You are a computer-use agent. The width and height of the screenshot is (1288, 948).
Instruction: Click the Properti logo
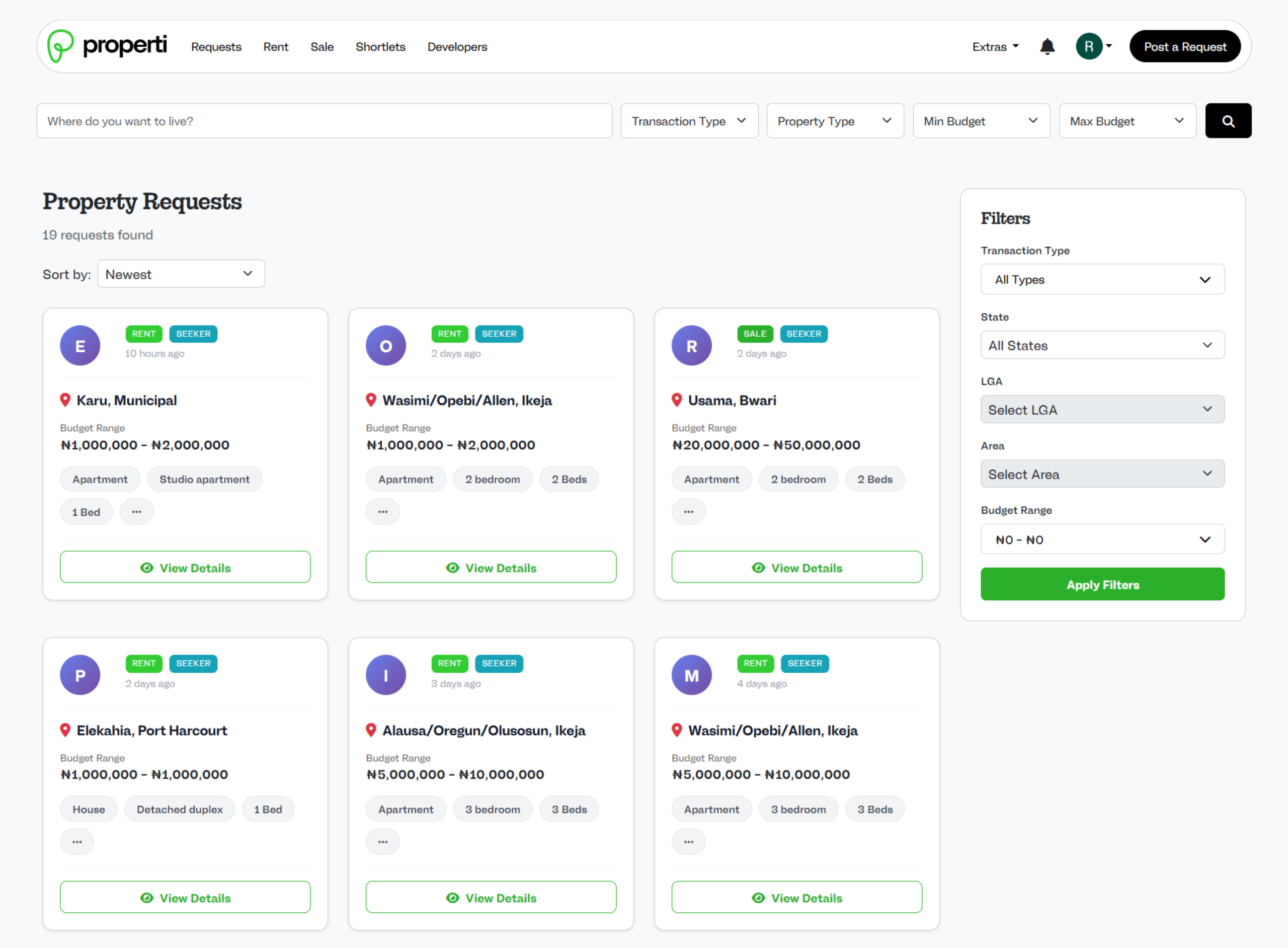tap(107, 46)
